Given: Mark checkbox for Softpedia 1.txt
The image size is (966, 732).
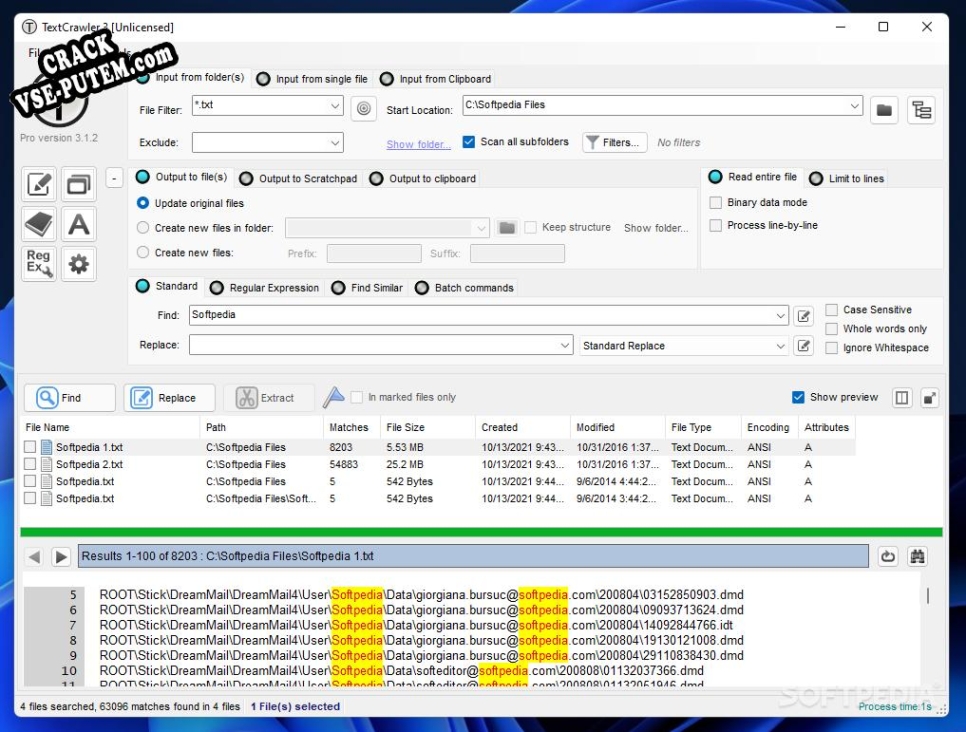Looking at the screenshot, I should pyautogui.click(x=30, y=447).
